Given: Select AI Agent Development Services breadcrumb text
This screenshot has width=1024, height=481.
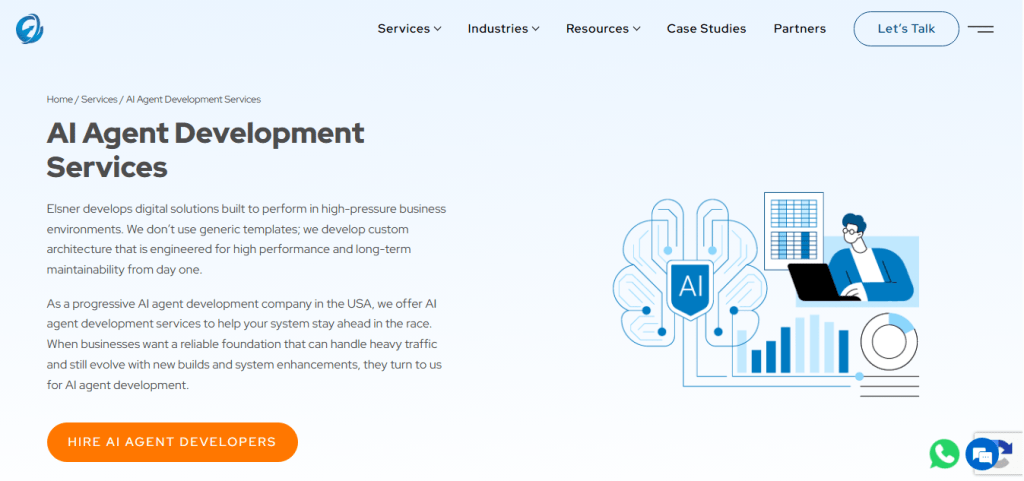Looking at the screenshot, I should tap(193, 99).
